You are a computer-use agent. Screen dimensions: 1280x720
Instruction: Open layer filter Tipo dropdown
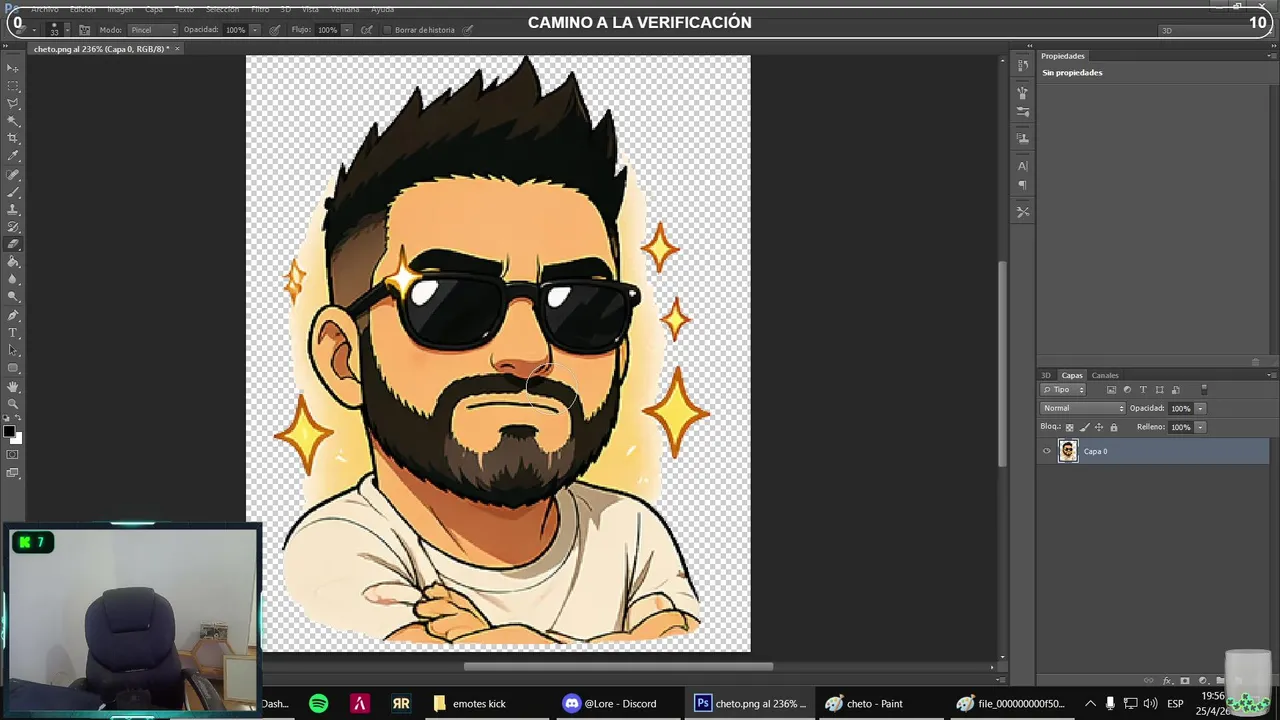click(x=1063, y=390)
